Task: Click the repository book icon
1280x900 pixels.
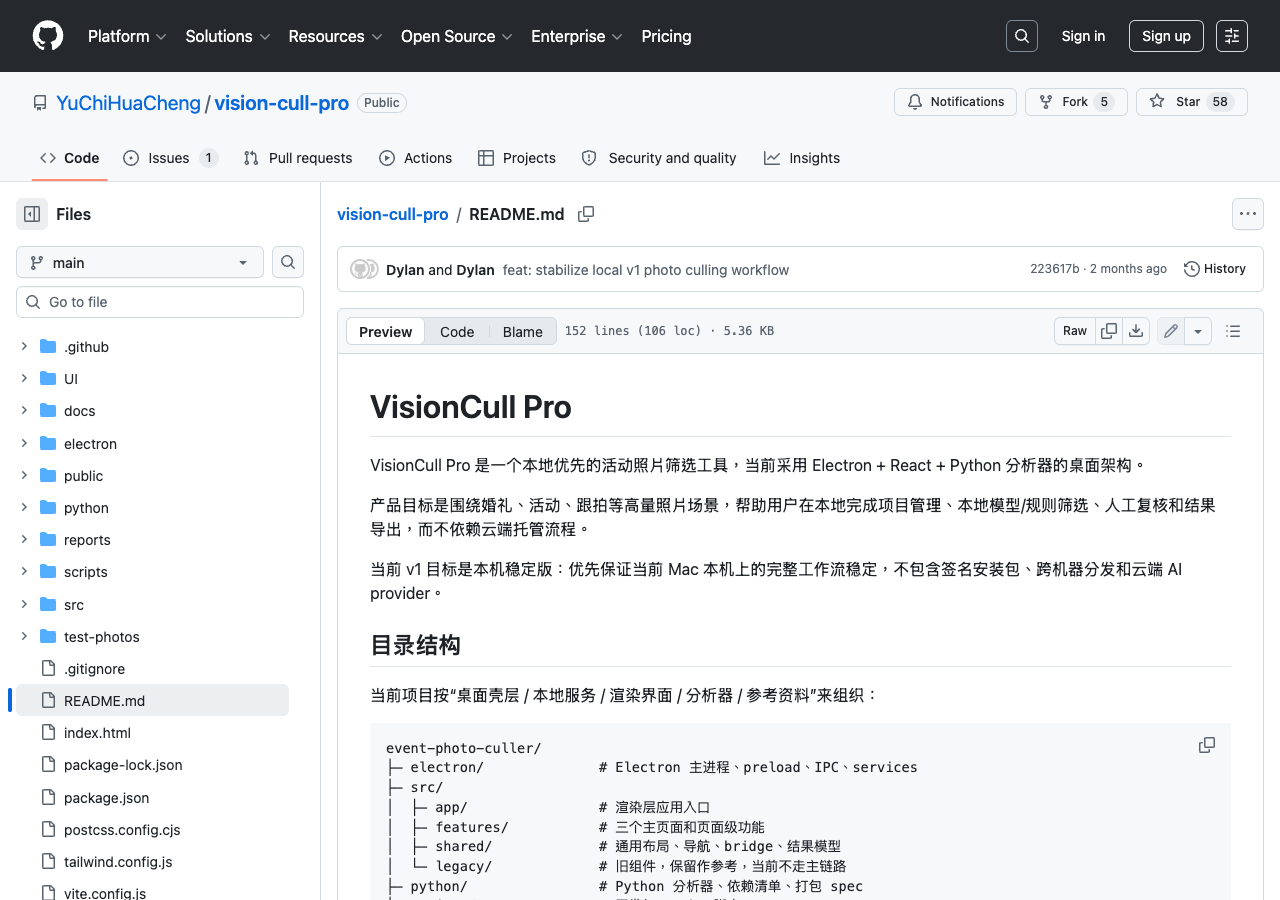Action: tap(40, 103)
